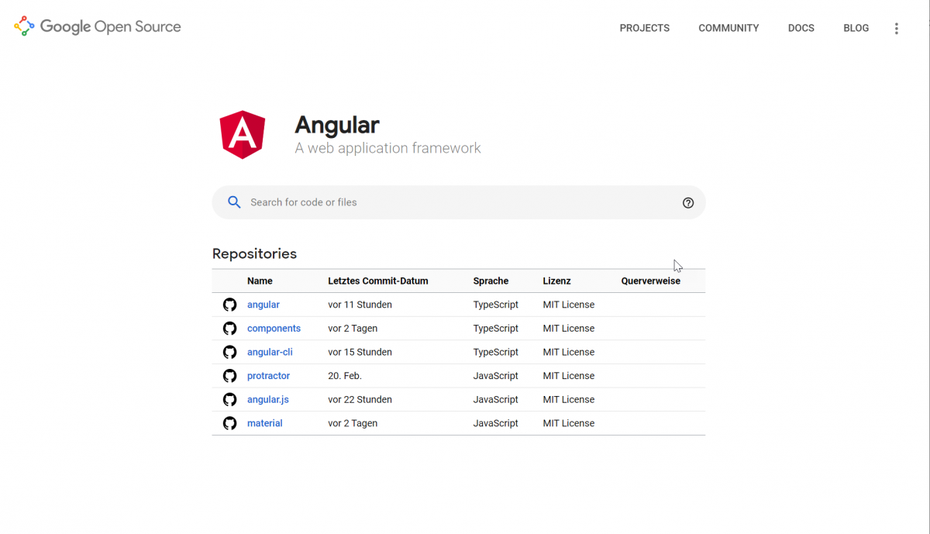Click the red Angular shield logo
930x534 pixels.
click(x=242, y=135)
